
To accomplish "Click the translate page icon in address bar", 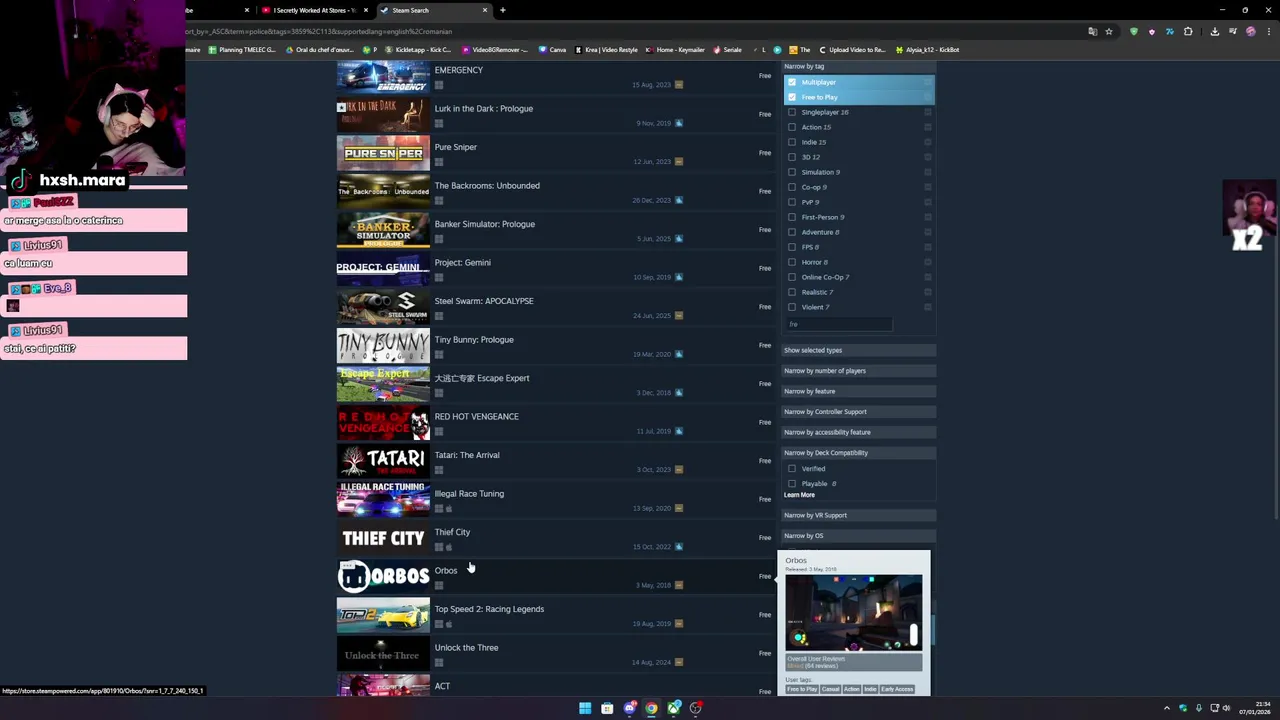I will click(x=1092, y=31).
